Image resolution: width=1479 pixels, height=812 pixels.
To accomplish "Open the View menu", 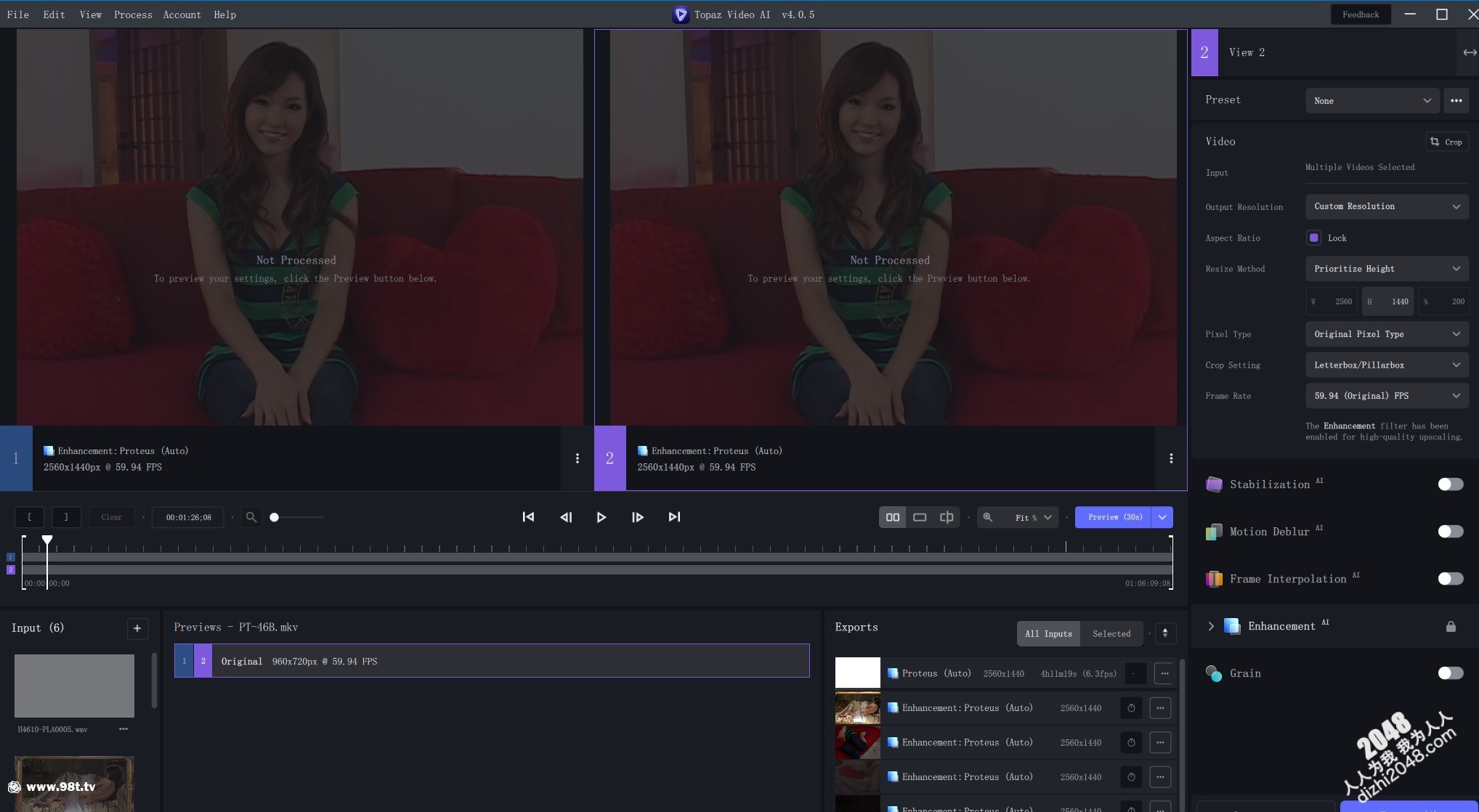I will pos(91,15).
